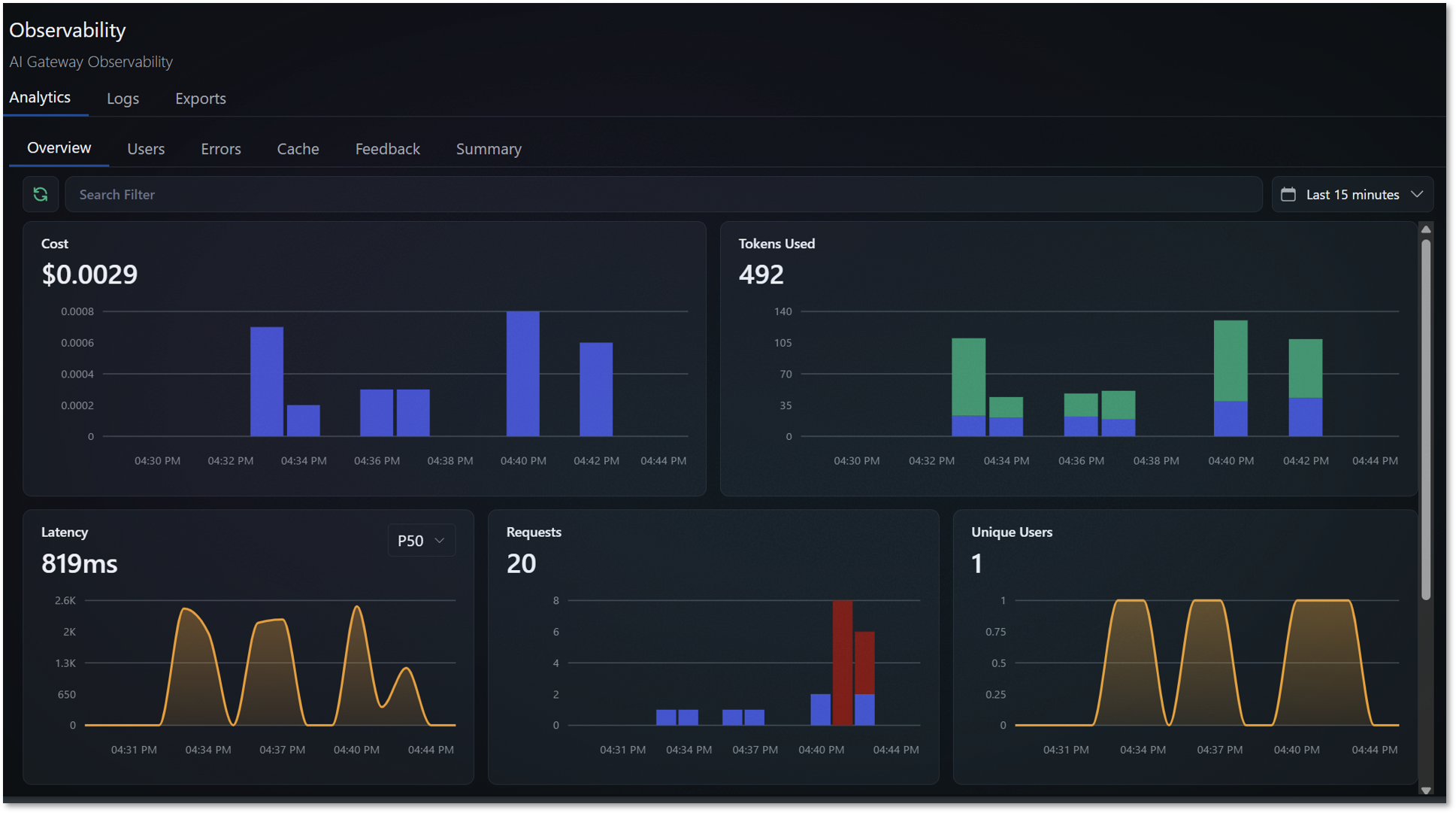The width and height of the screenshot is (1456, 813).
Task: Click the Requests total value 20
Action: click(x=521, y=563)
